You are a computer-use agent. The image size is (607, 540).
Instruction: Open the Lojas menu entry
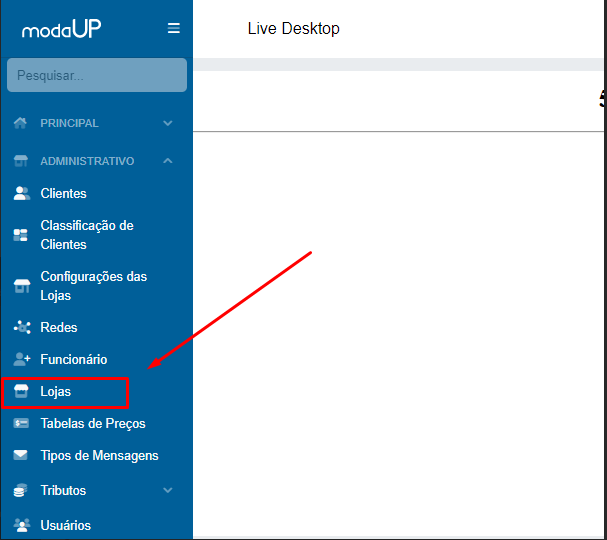55,392
